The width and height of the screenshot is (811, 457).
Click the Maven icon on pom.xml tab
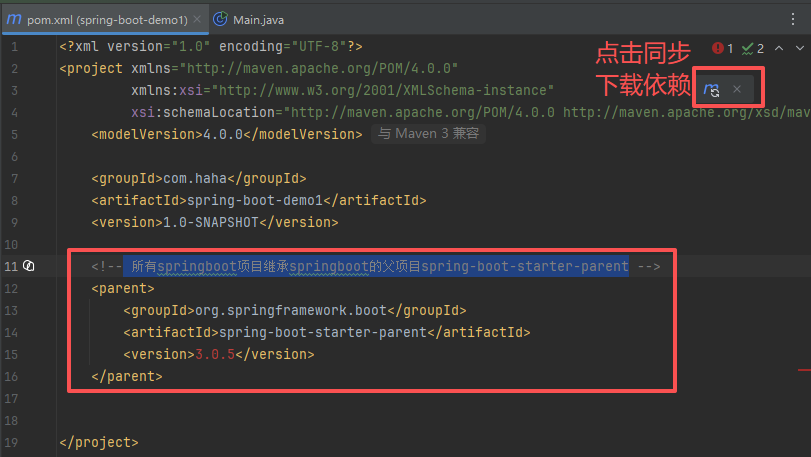[14, 19]
